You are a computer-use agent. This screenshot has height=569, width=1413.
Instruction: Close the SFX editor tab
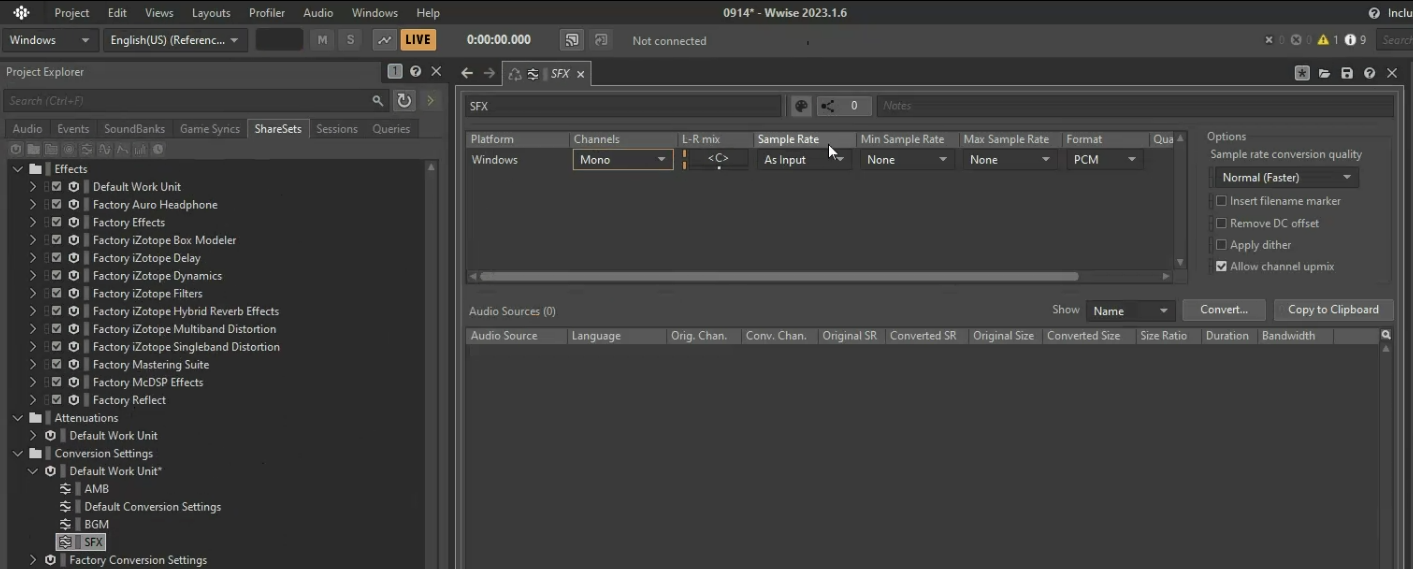pos(581,74)
